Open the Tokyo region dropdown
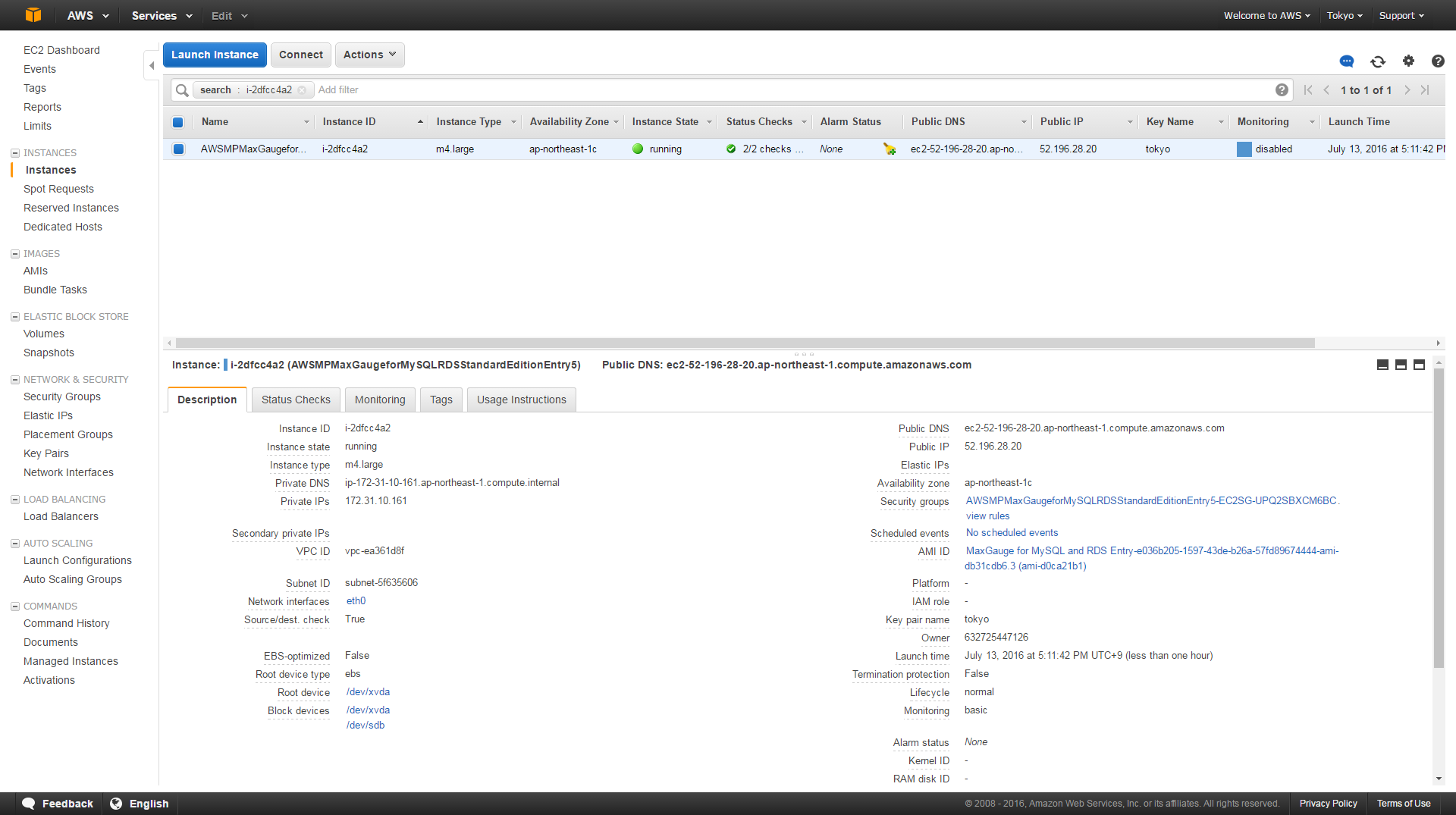This screenshot has width=1456, height=815. pyautogui.click(x=1345, y=15)
